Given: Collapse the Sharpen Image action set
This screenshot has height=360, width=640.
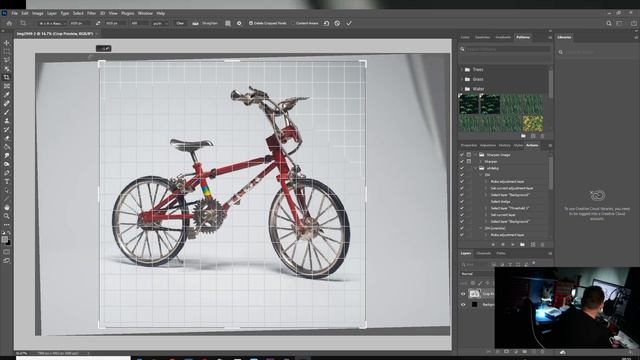Looking at the screenshot, I should coord(476,155).
